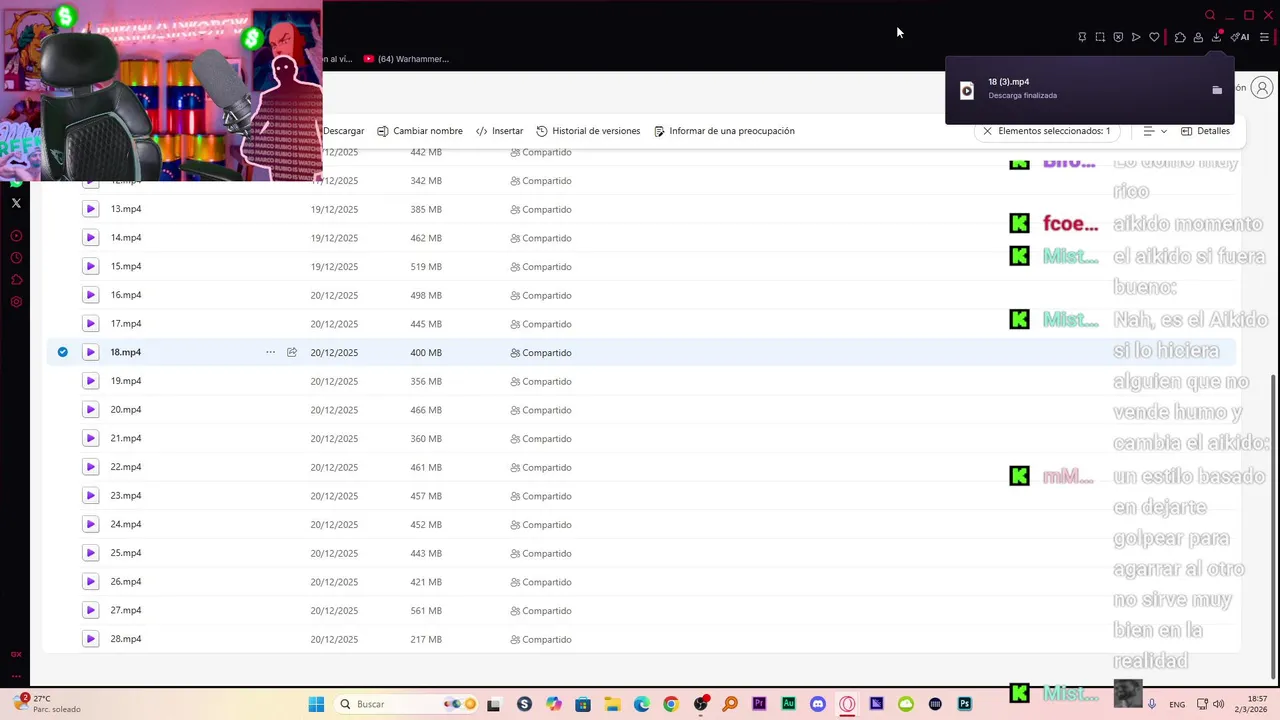Share the 18.mp4 file
The image size is (1280, 720).
292,352
